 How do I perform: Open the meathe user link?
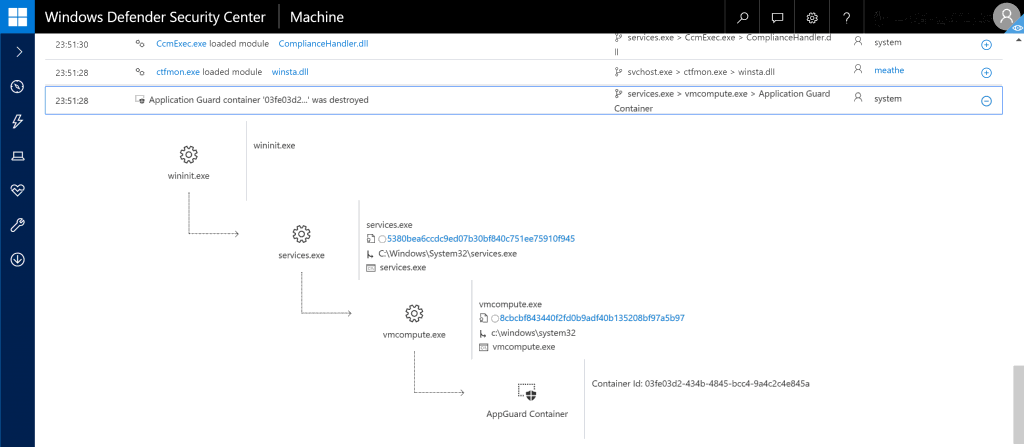889,70
